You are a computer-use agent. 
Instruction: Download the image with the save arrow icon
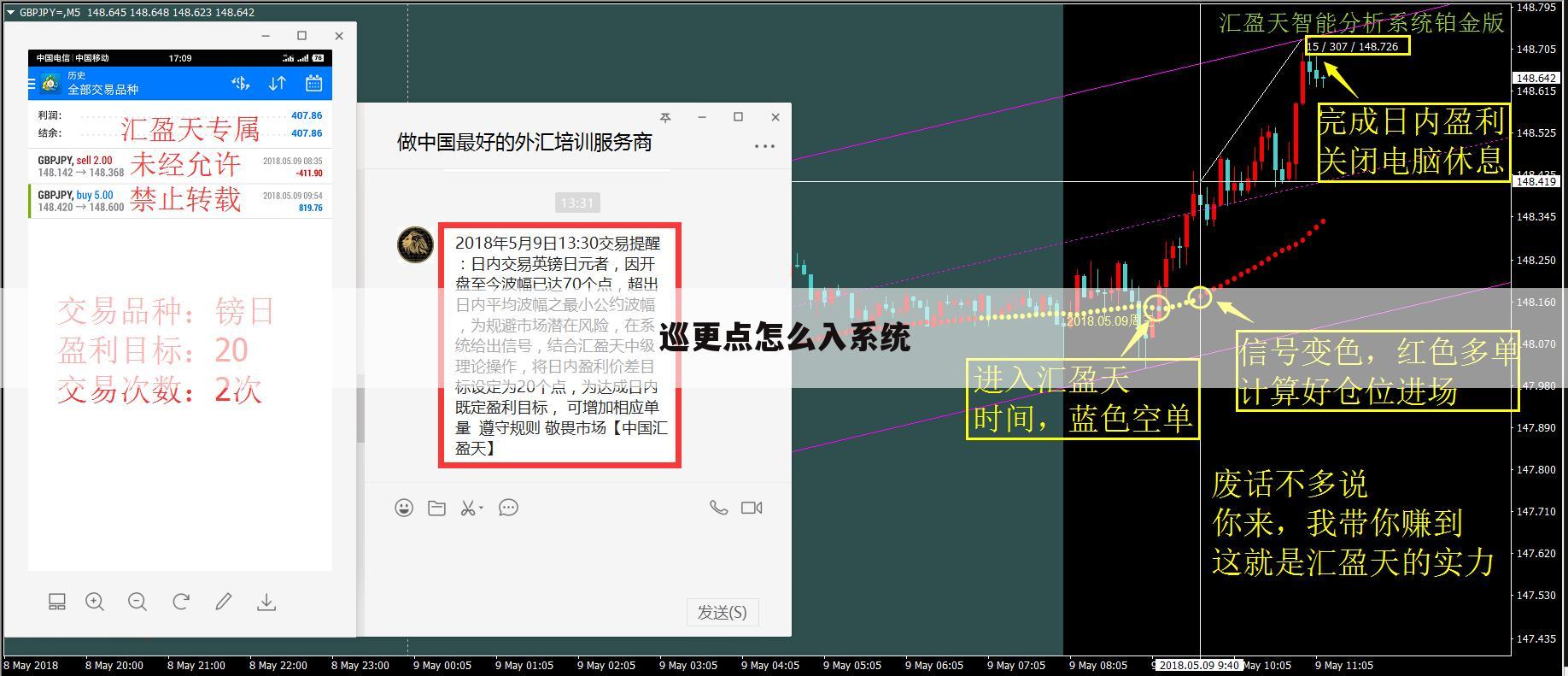(266, 602)
